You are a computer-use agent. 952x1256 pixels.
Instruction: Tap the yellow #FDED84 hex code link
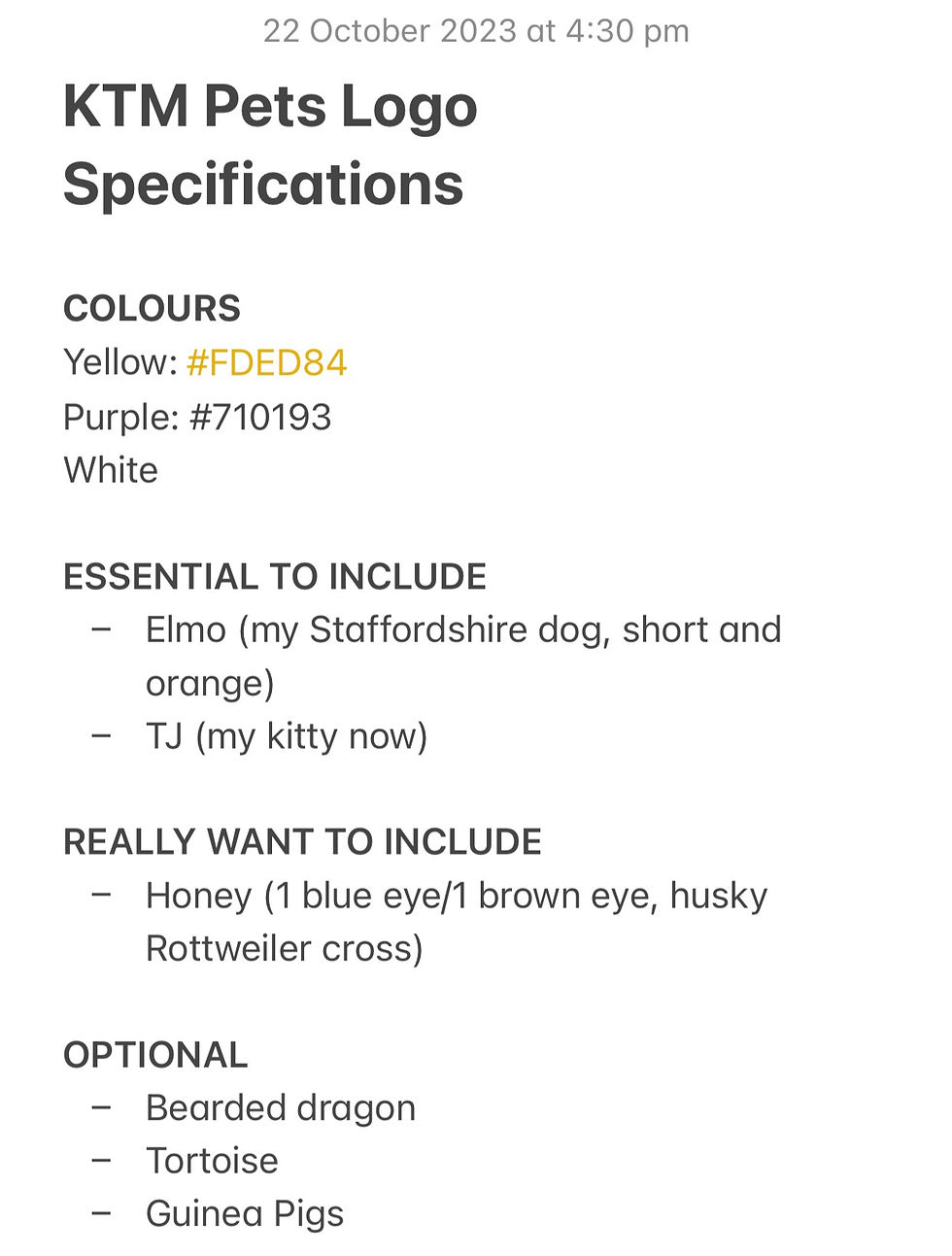point(266,363)
